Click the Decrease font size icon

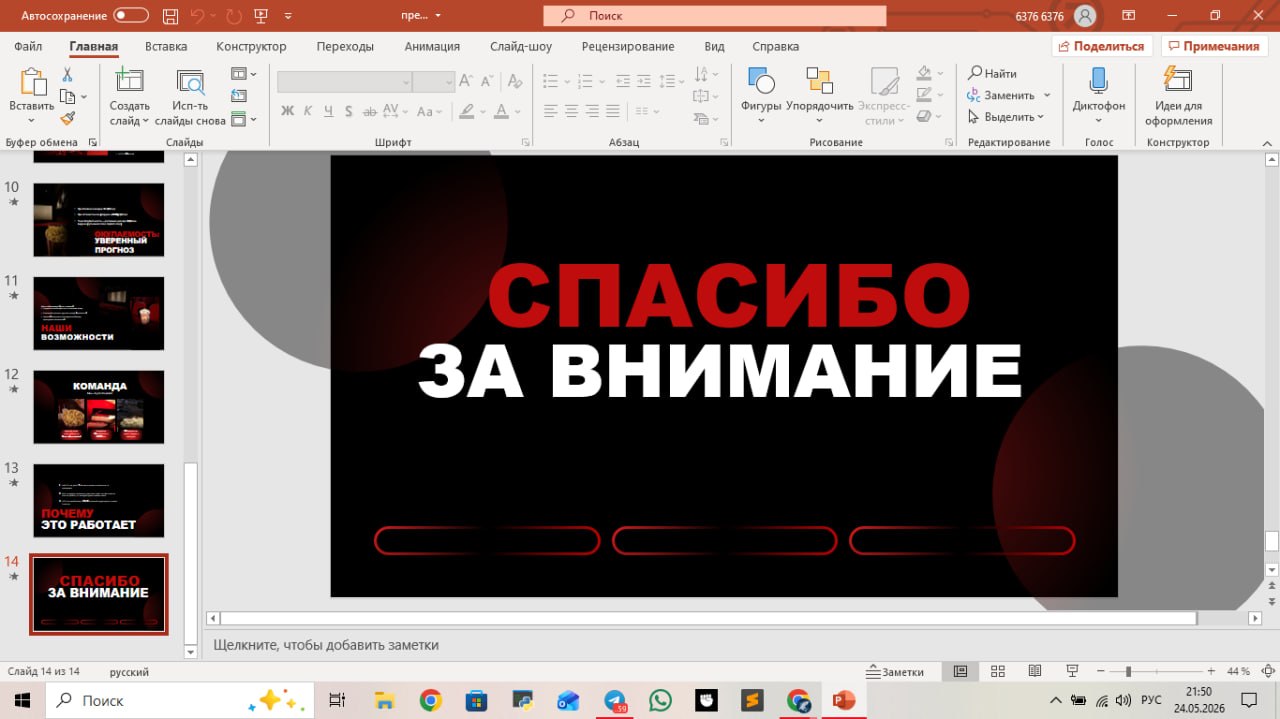coord(489,82)
